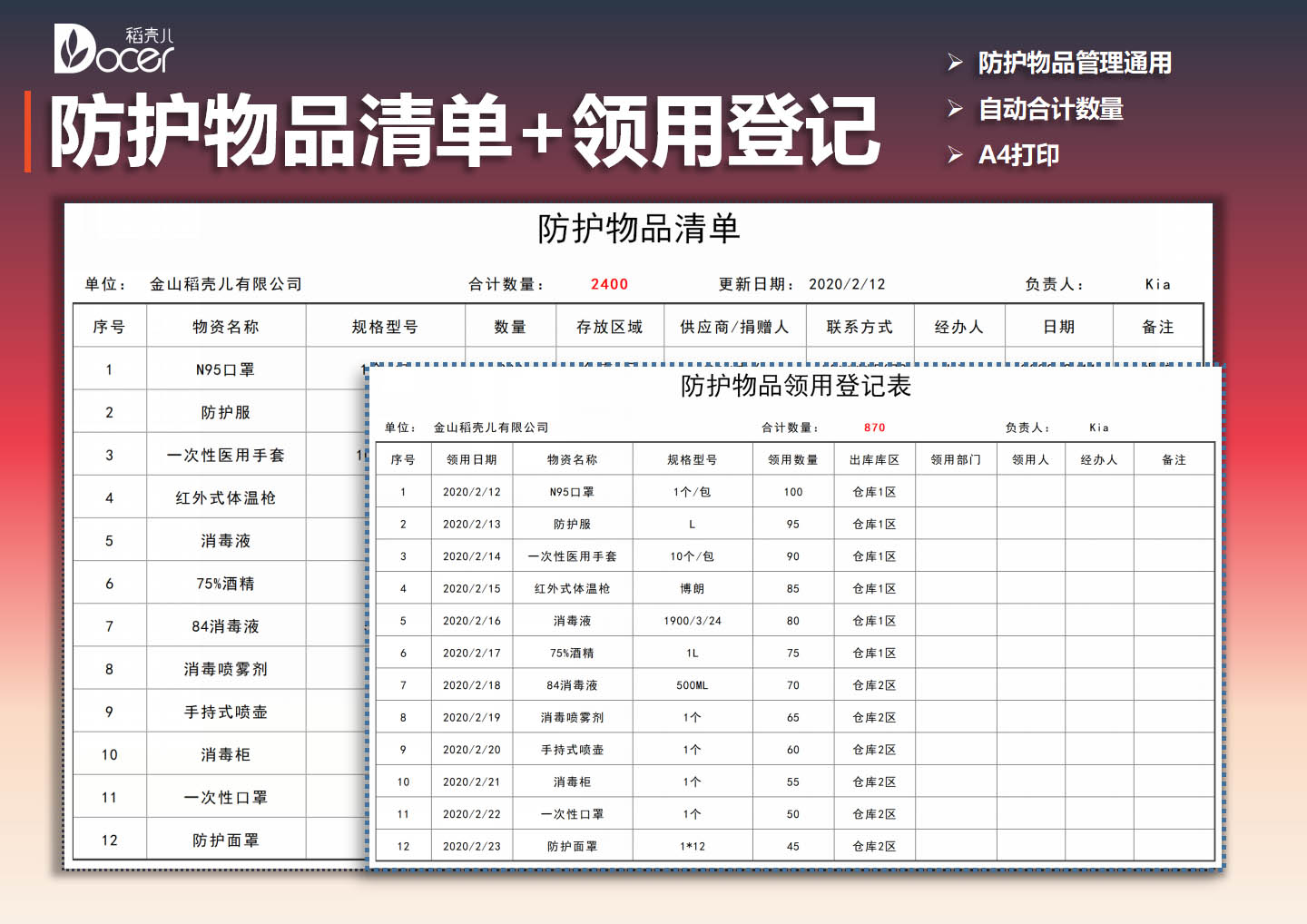The height and width of the screenshot is (924, 1307).
Task: Open the 出库库区 column header
Action: tap(870, 459)
